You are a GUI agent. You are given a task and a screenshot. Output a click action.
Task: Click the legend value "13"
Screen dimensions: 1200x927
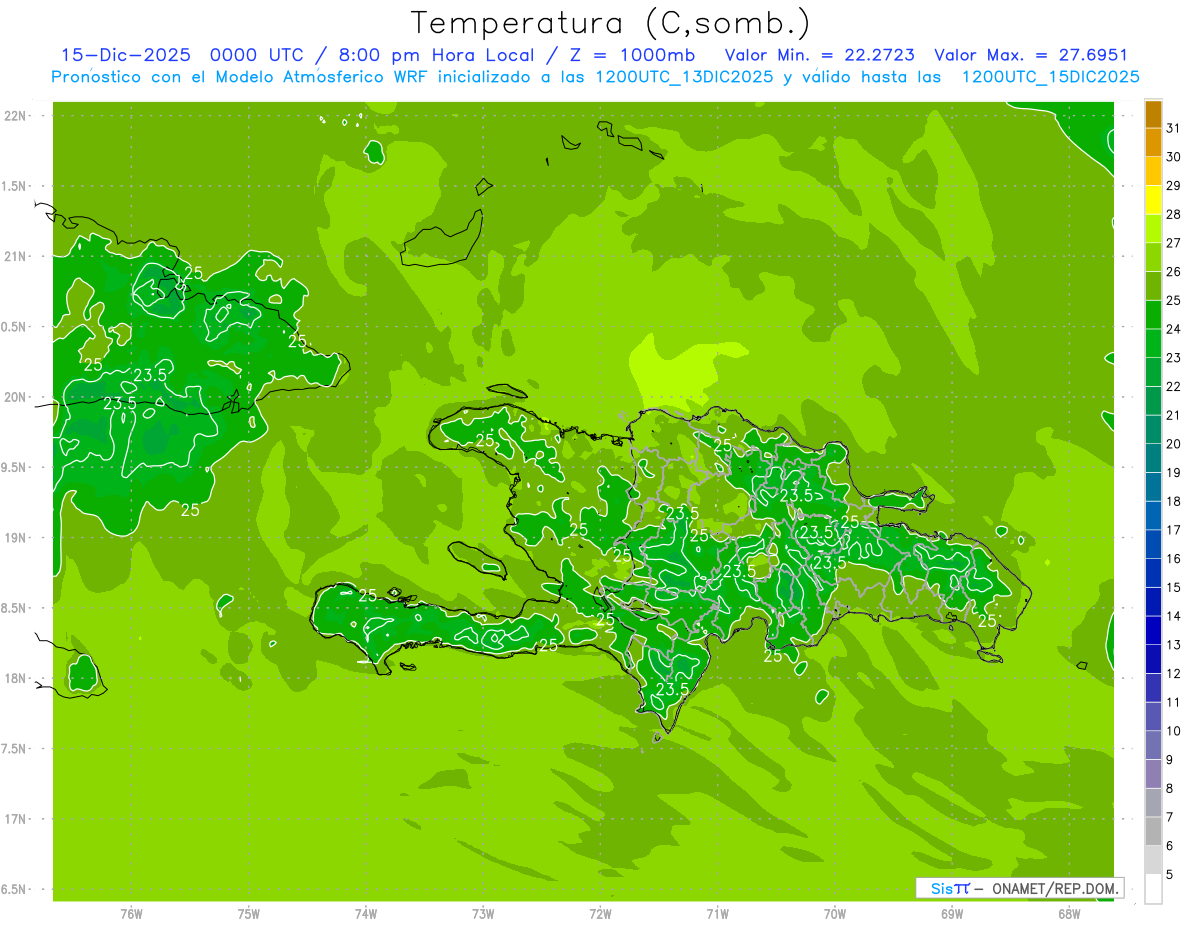tap(1174, 645)
